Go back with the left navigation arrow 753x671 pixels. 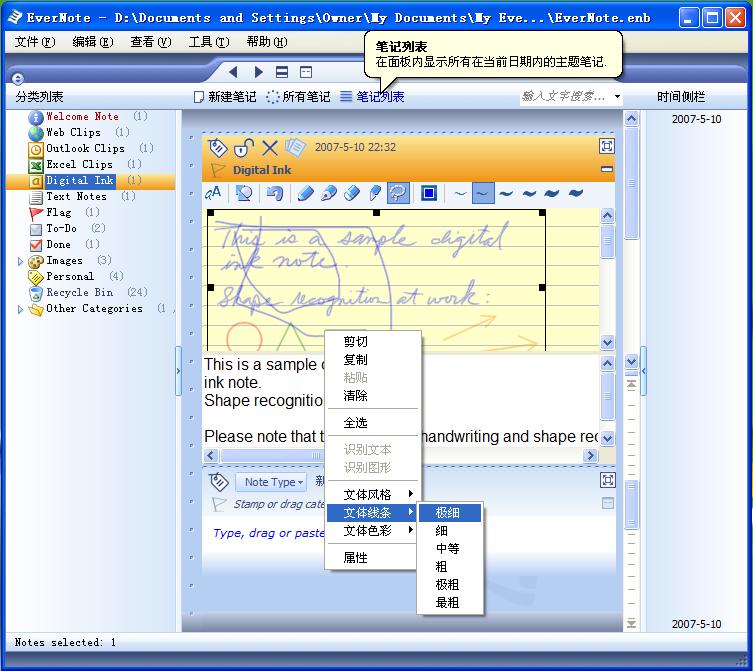pos(234,72)
